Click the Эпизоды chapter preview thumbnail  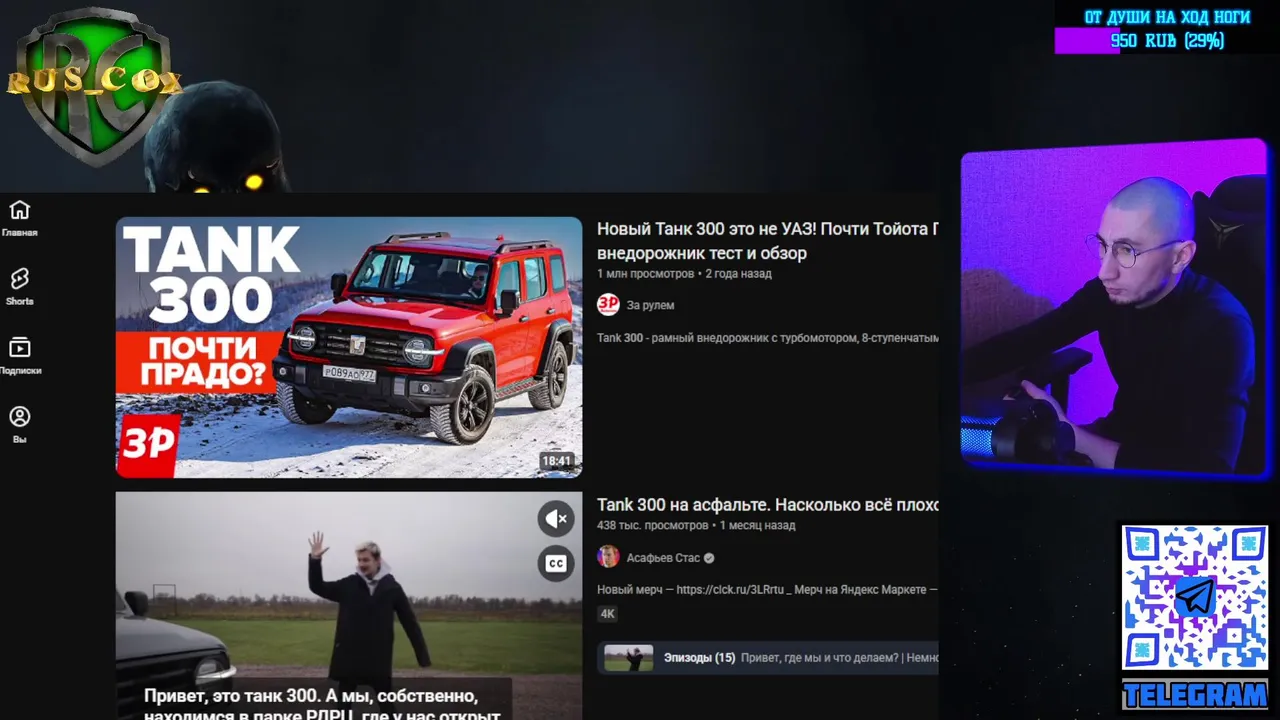(x=629, y=658)
